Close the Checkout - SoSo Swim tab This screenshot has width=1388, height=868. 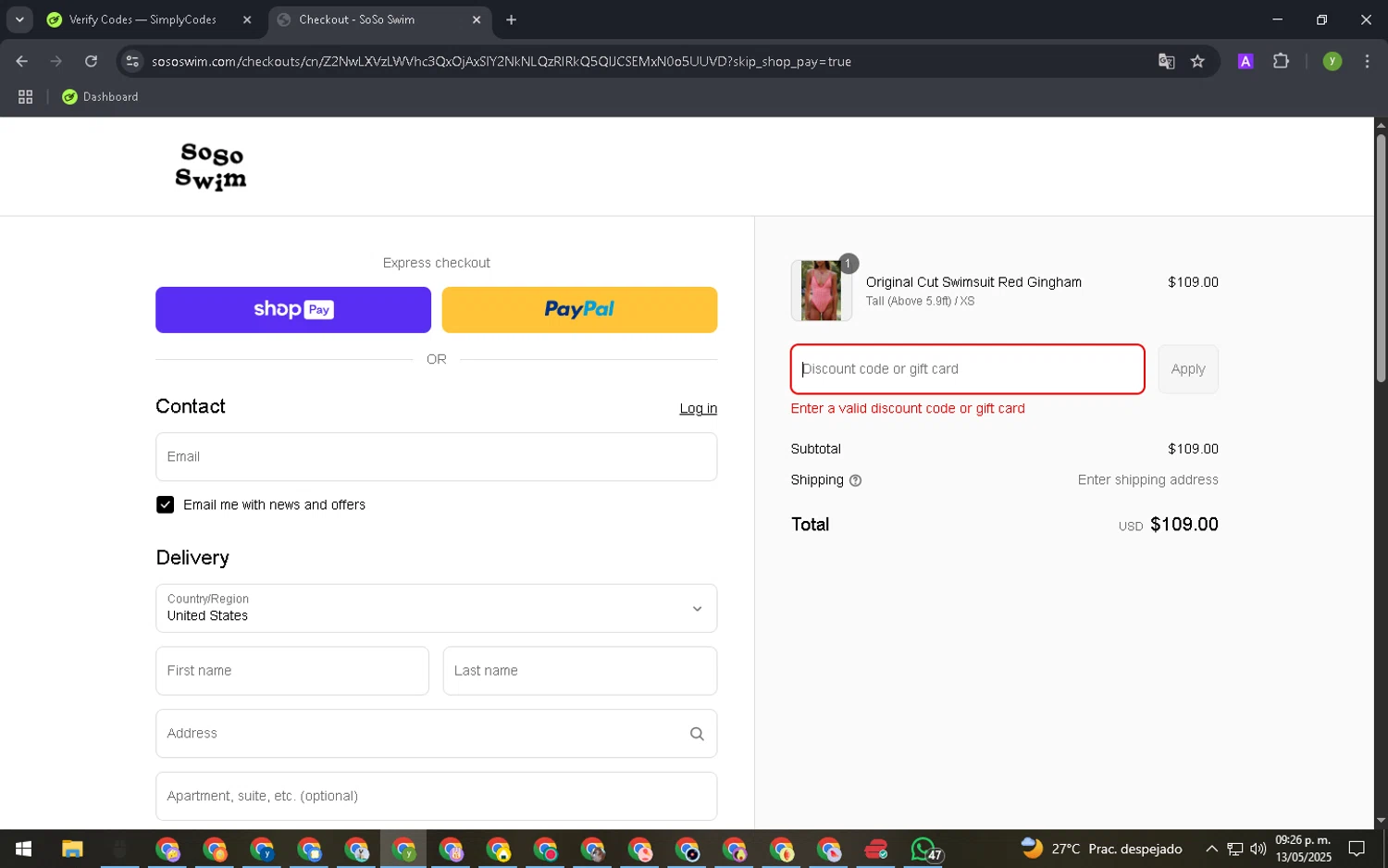477,19
